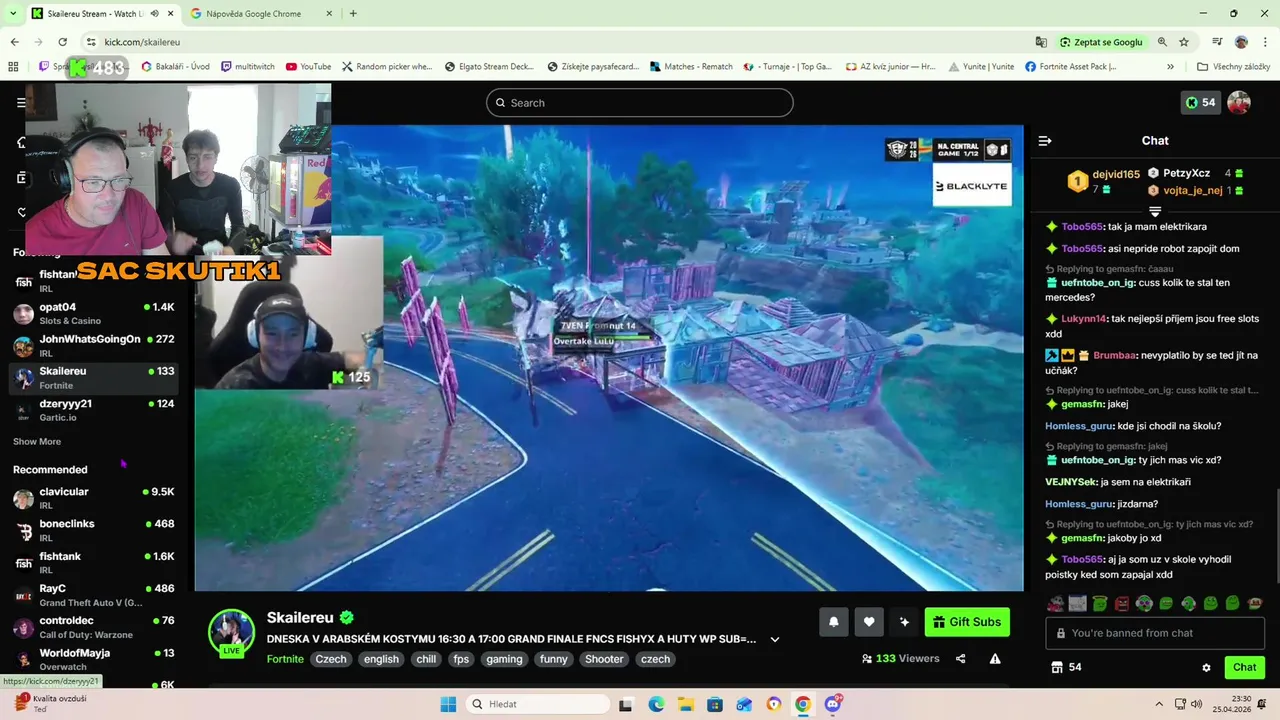1280x720 pixels.
Task: Open Chrome's three-dot menu
Action: [x=1265, y=42]
